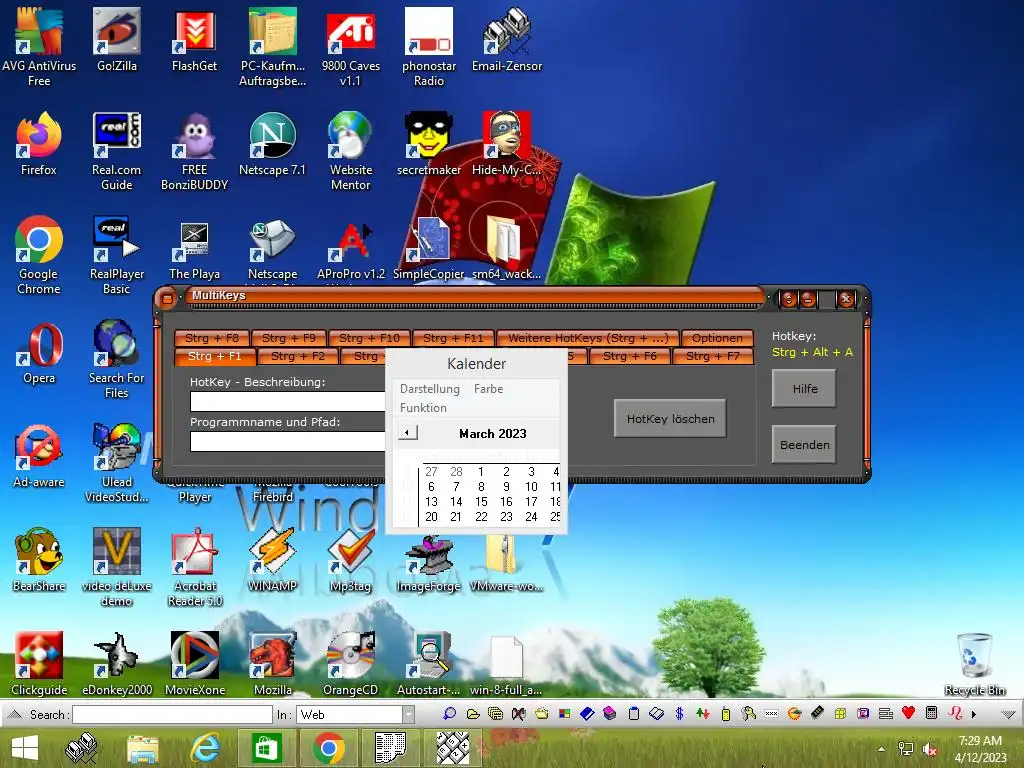Click the calculator icon in search toolbar

coord(932,713)
